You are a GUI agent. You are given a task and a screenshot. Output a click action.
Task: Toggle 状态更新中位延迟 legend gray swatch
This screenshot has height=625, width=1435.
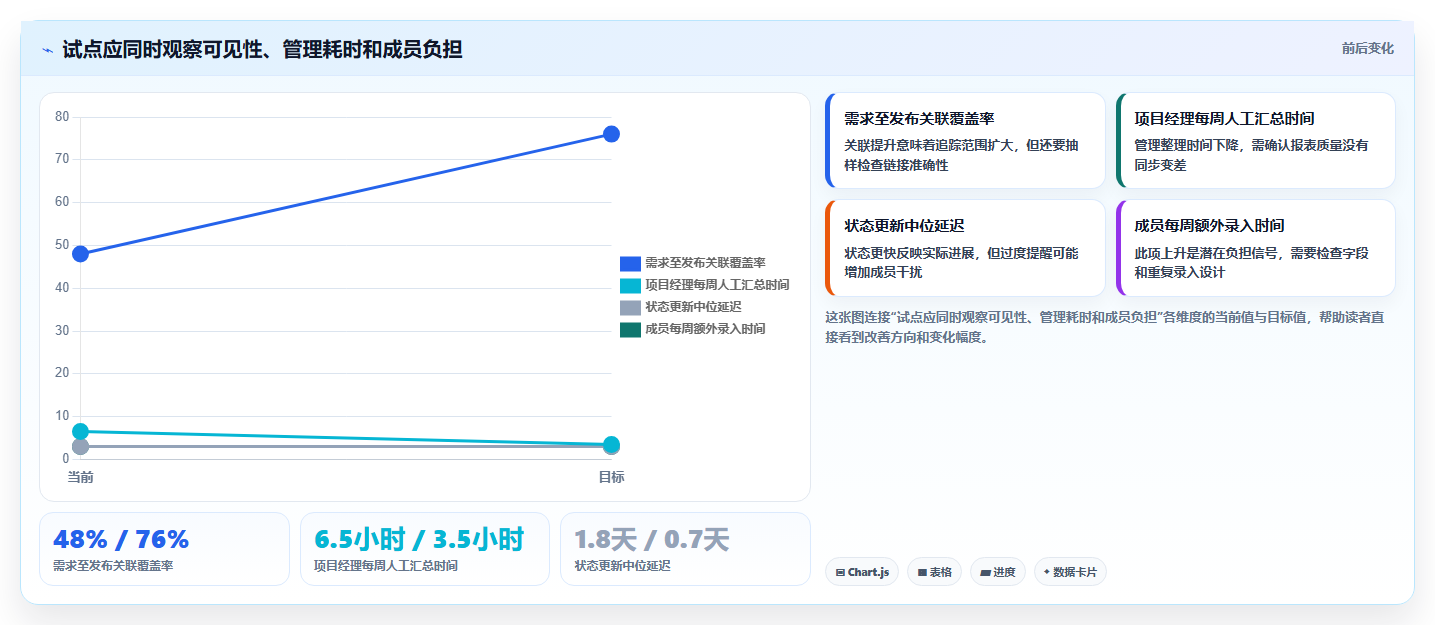click(630, 307)
